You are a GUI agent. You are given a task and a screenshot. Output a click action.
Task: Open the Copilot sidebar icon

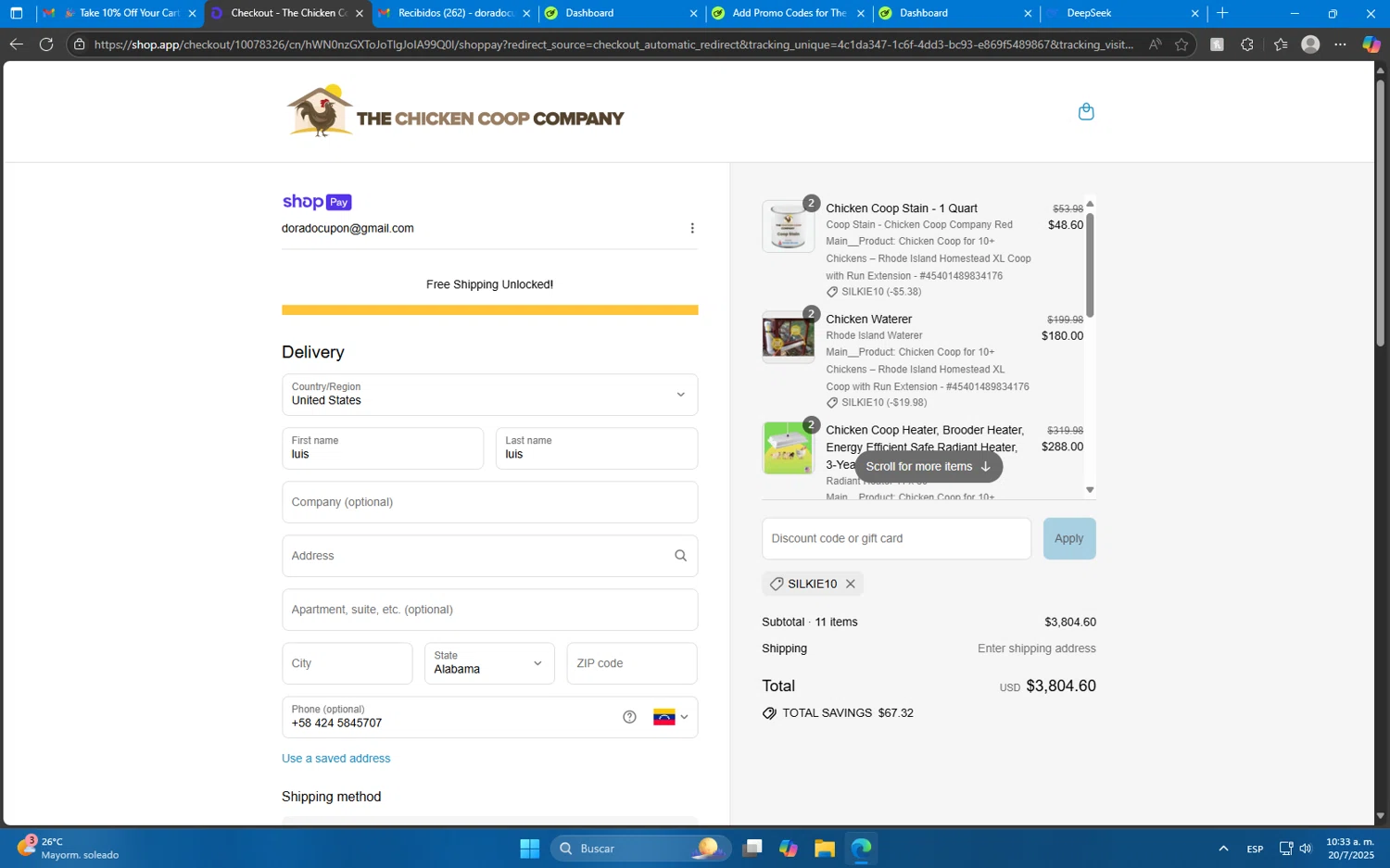click(x=1371, y=44)
